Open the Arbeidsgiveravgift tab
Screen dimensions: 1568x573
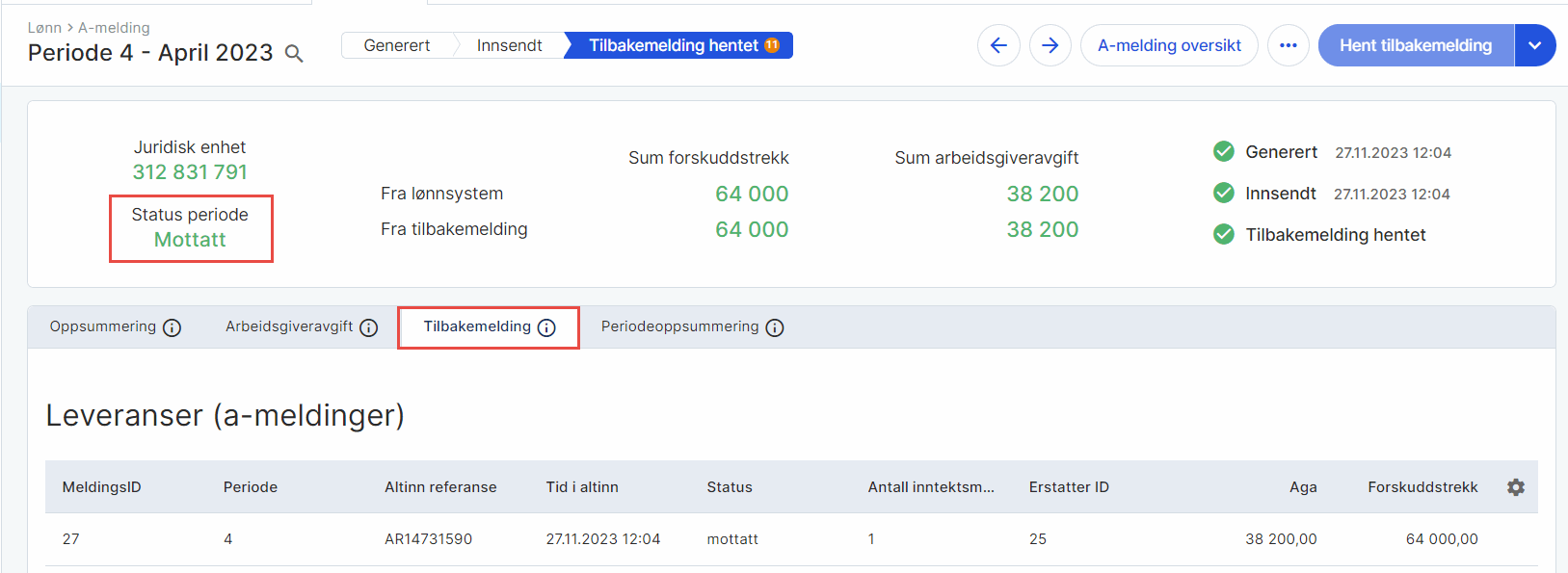pyautogui.click(x=289, y=326)
